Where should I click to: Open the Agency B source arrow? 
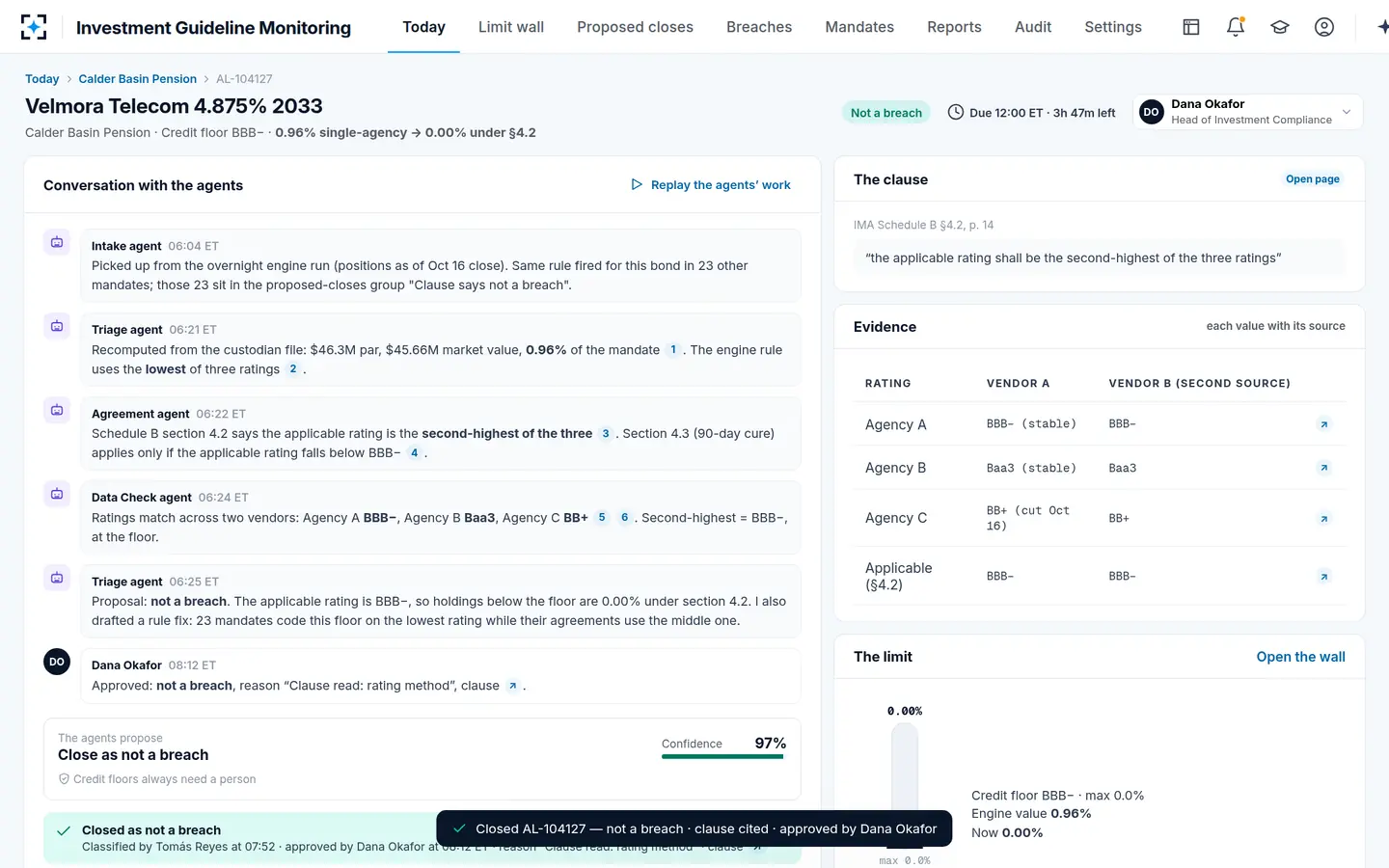[1324, 468]
